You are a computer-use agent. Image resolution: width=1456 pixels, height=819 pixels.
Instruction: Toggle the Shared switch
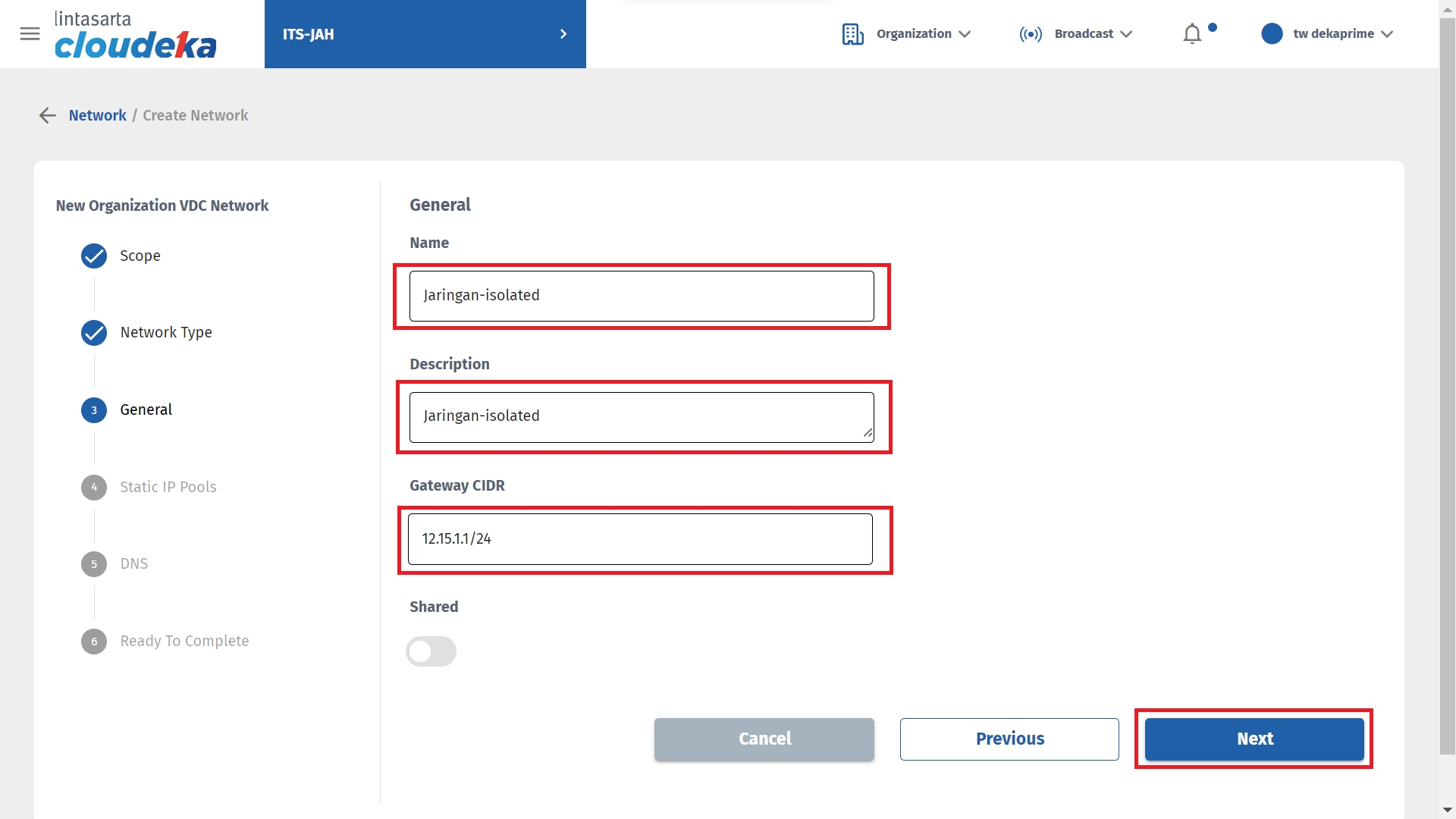pyautogui.click(x=431, y=651)
